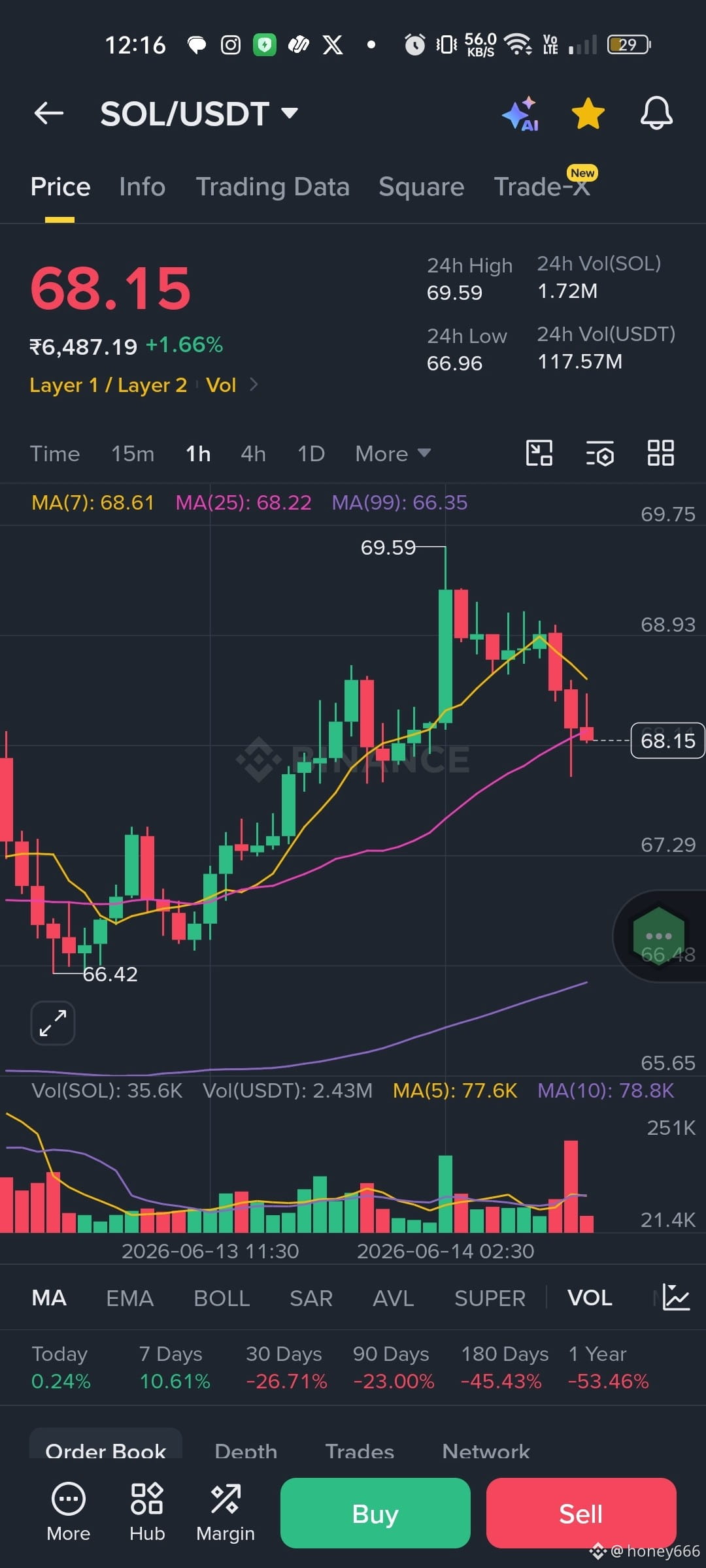Open Layer 1 / Layer 2 category link
This screenshot has width=706, height=1568.
(x=109, y=385)
